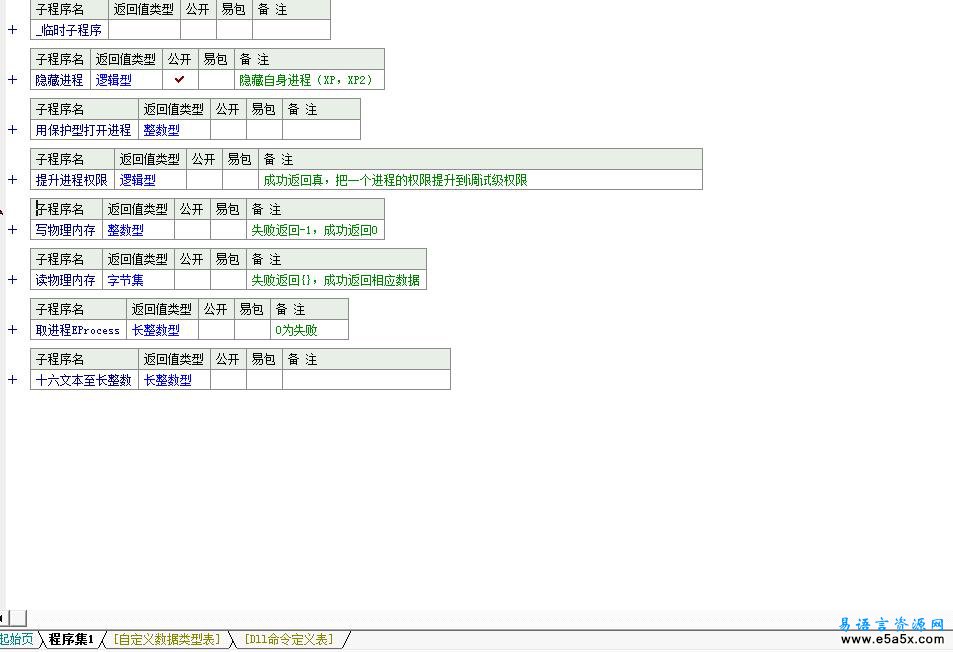
Task: Expand the 读物理内存 subroutine
Action: [12, 280]
